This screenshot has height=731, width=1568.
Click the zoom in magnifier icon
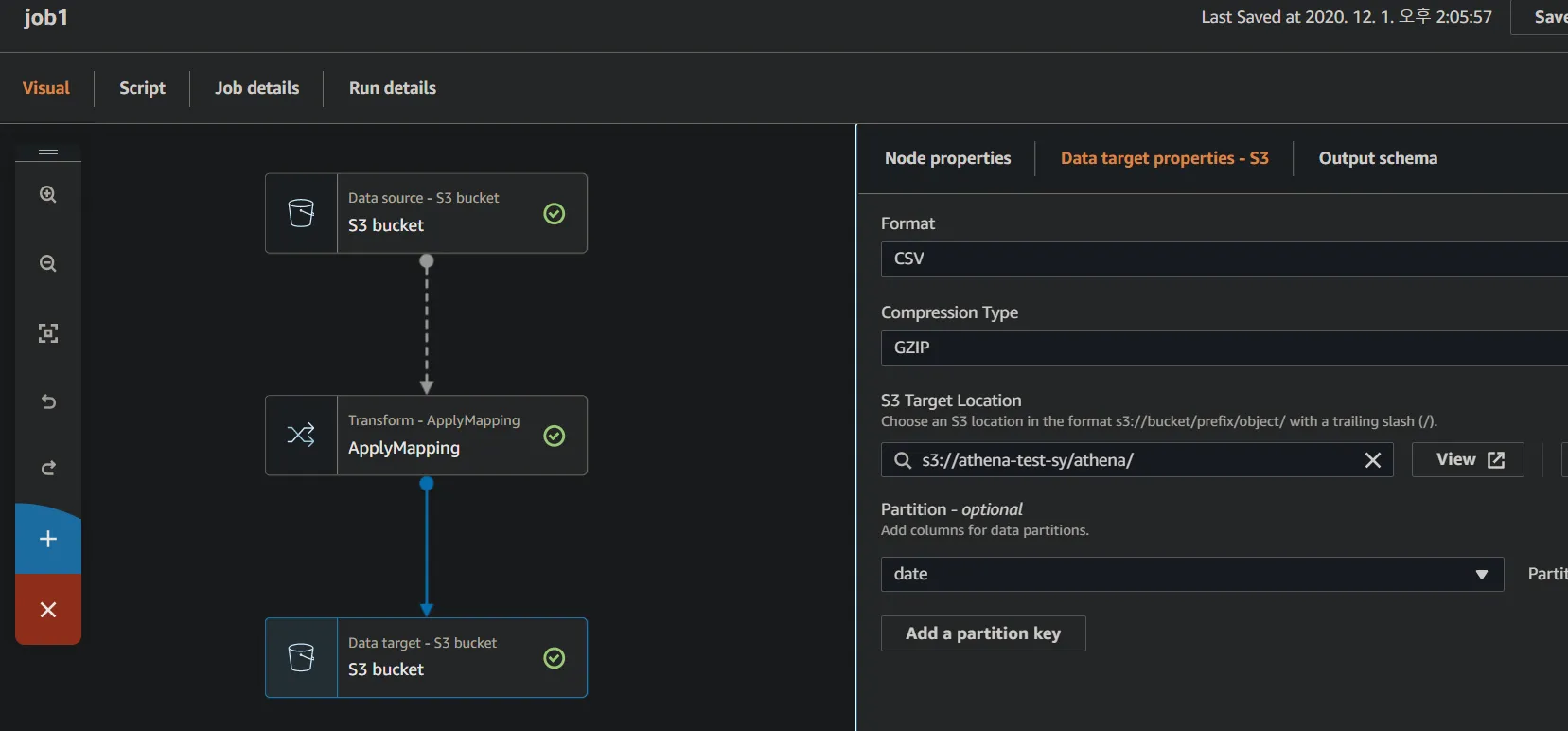[x=48, y=195]
